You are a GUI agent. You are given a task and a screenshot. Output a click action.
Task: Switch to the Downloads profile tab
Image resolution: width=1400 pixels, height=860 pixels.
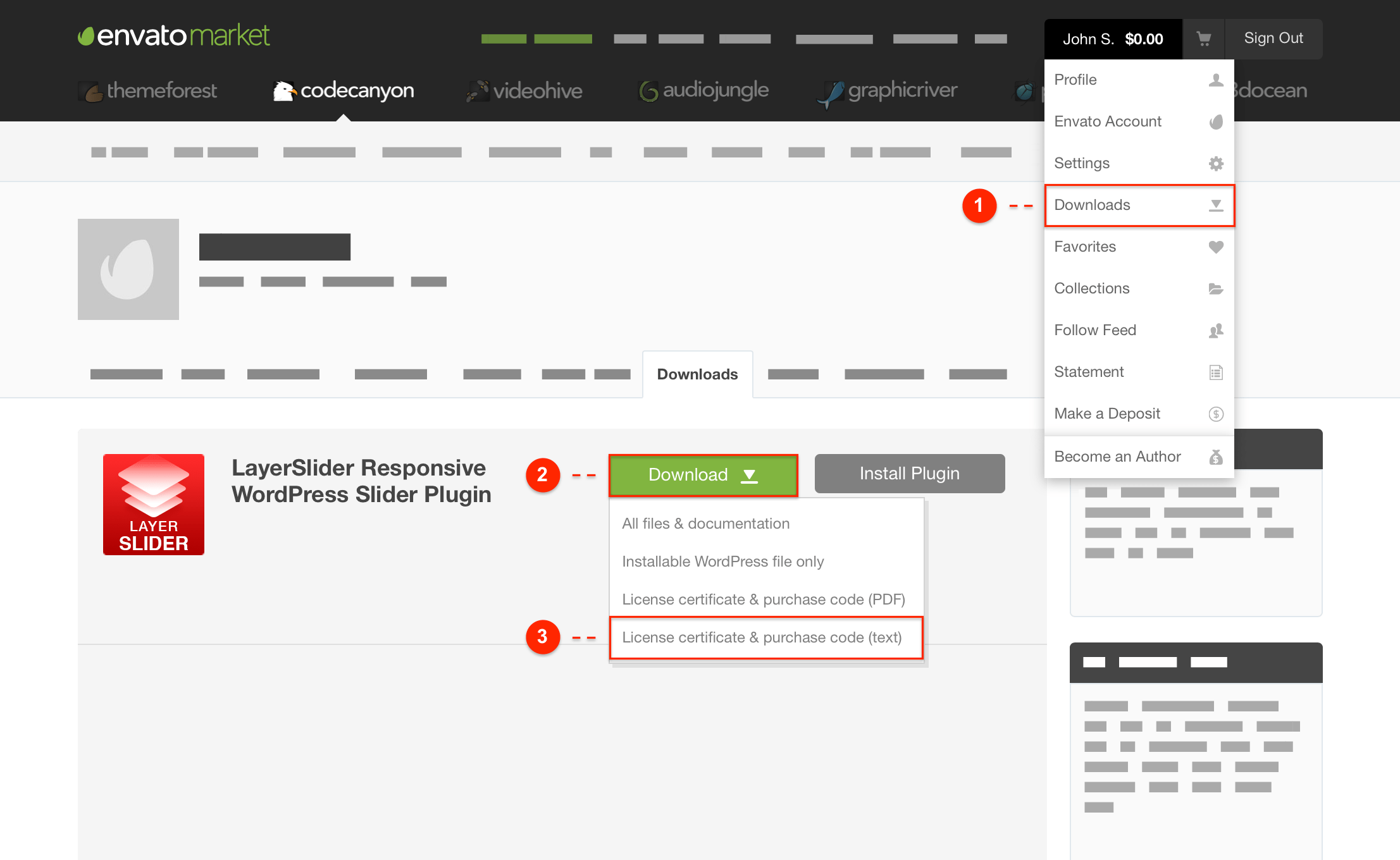[697, 374]
